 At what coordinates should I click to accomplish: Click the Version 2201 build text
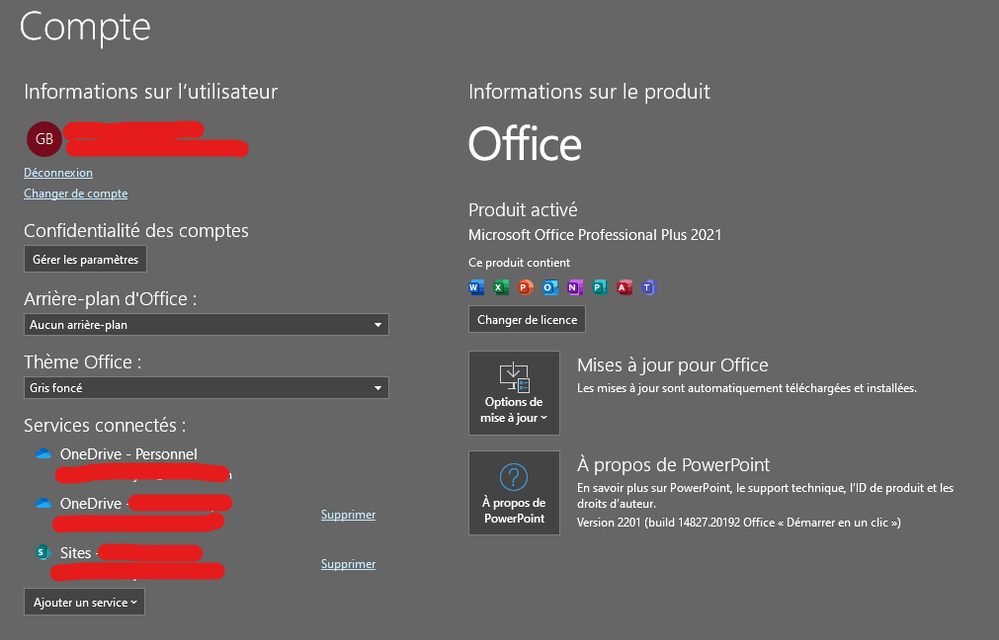[x=738, y=523]
